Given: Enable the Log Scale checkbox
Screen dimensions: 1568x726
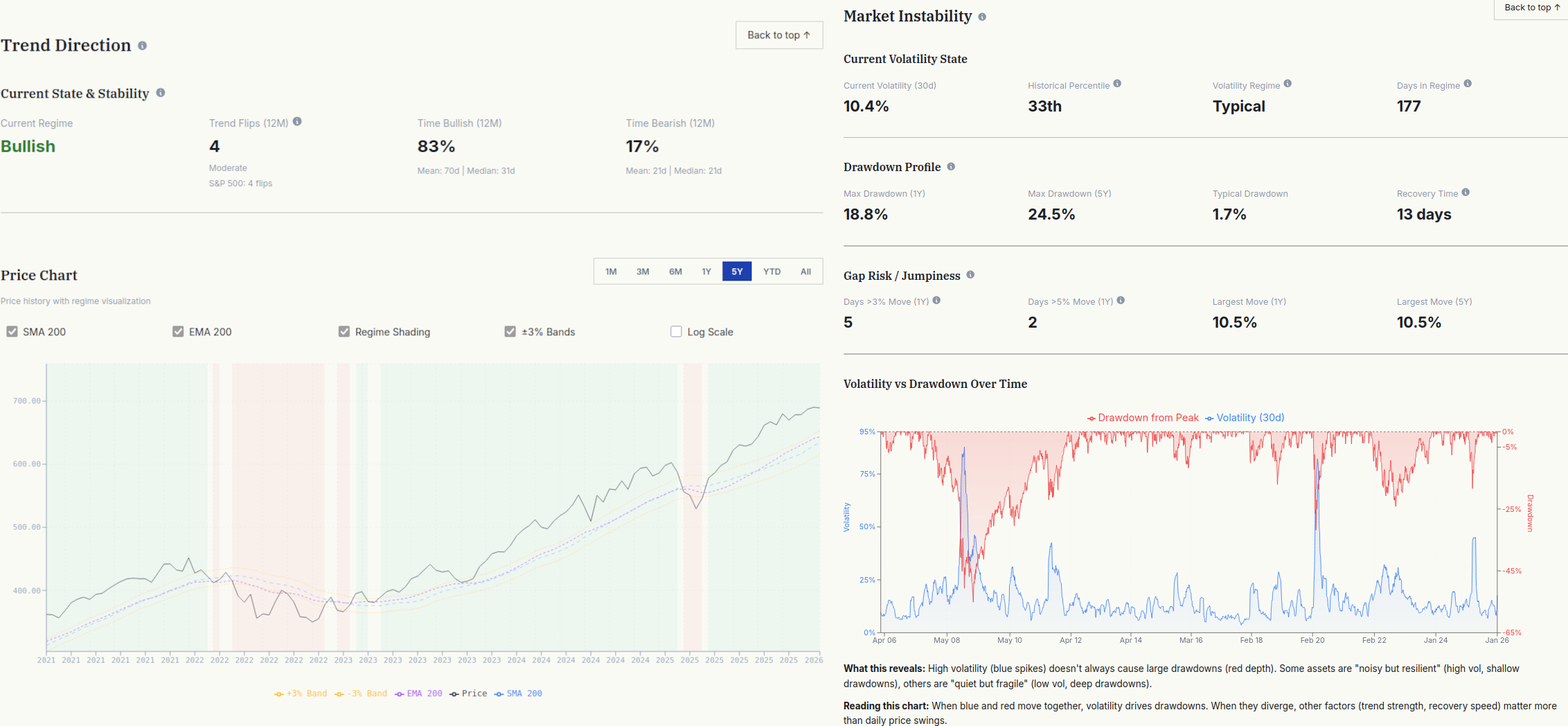Looking at the screenshot, I should point(675,331).
